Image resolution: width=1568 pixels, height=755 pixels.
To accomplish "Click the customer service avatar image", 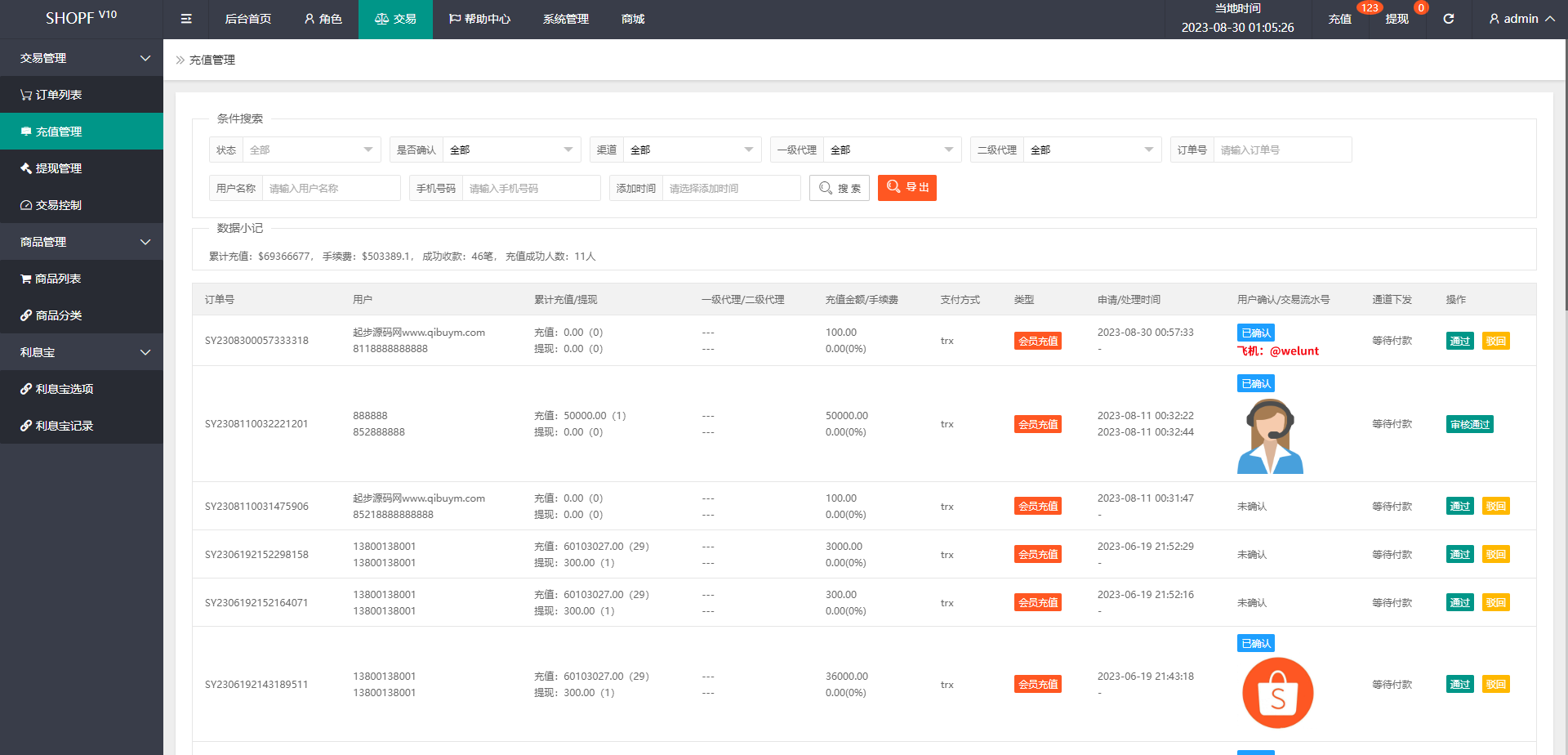I will (x=1270, y=436).
